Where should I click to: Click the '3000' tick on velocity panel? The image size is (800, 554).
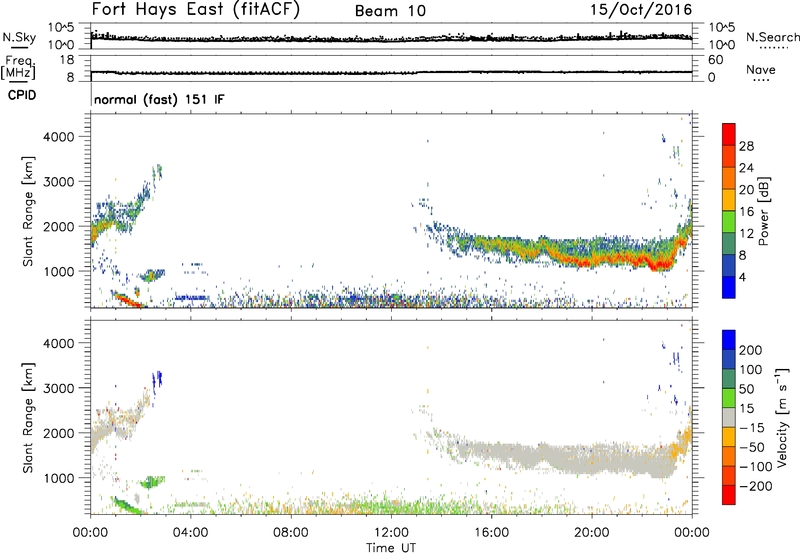tap(59, 388)
